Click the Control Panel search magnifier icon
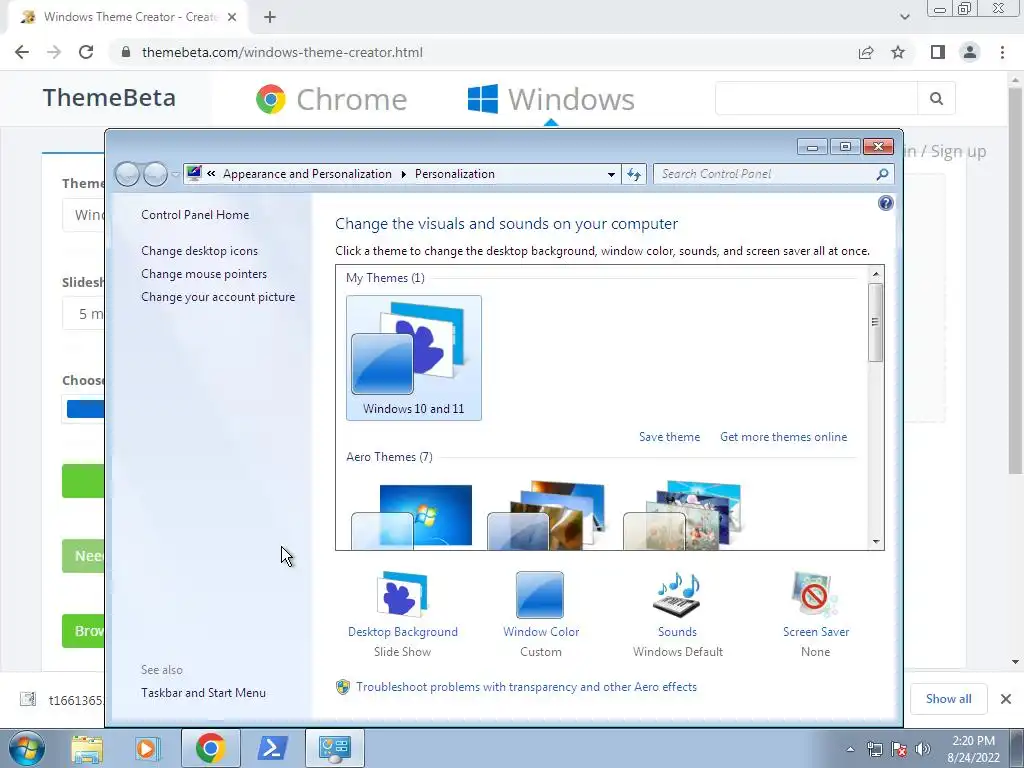 (882, 174)
